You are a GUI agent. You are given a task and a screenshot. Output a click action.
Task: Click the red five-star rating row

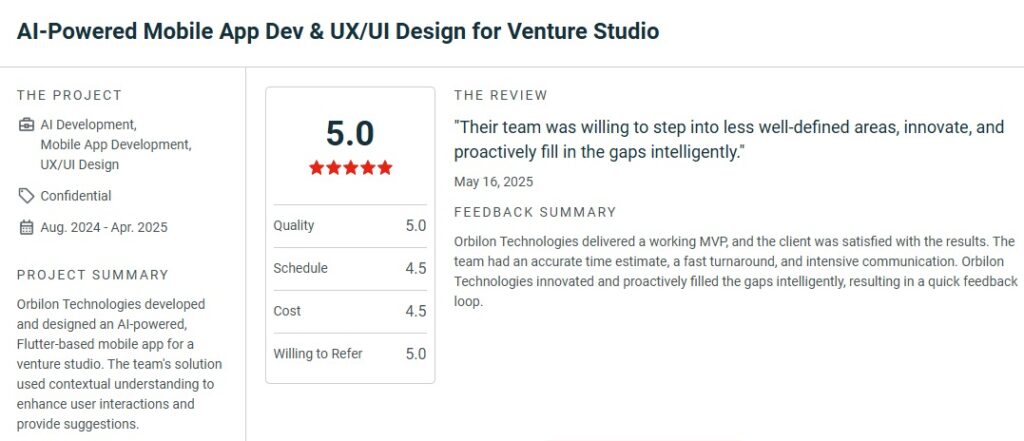(x=350, y=168)
